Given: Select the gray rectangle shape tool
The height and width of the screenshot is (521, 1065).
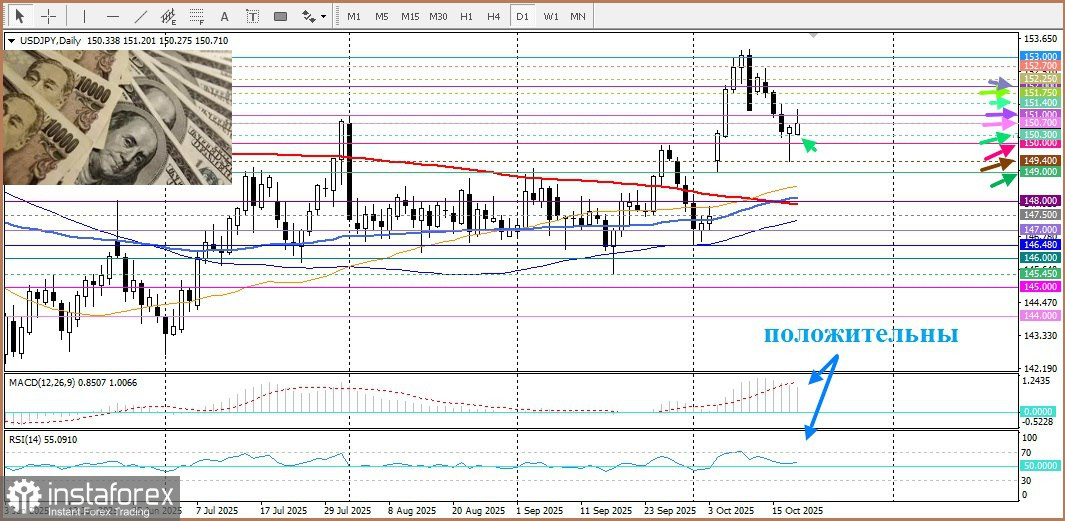Looking at the screenshot, I should coord(281,16).
